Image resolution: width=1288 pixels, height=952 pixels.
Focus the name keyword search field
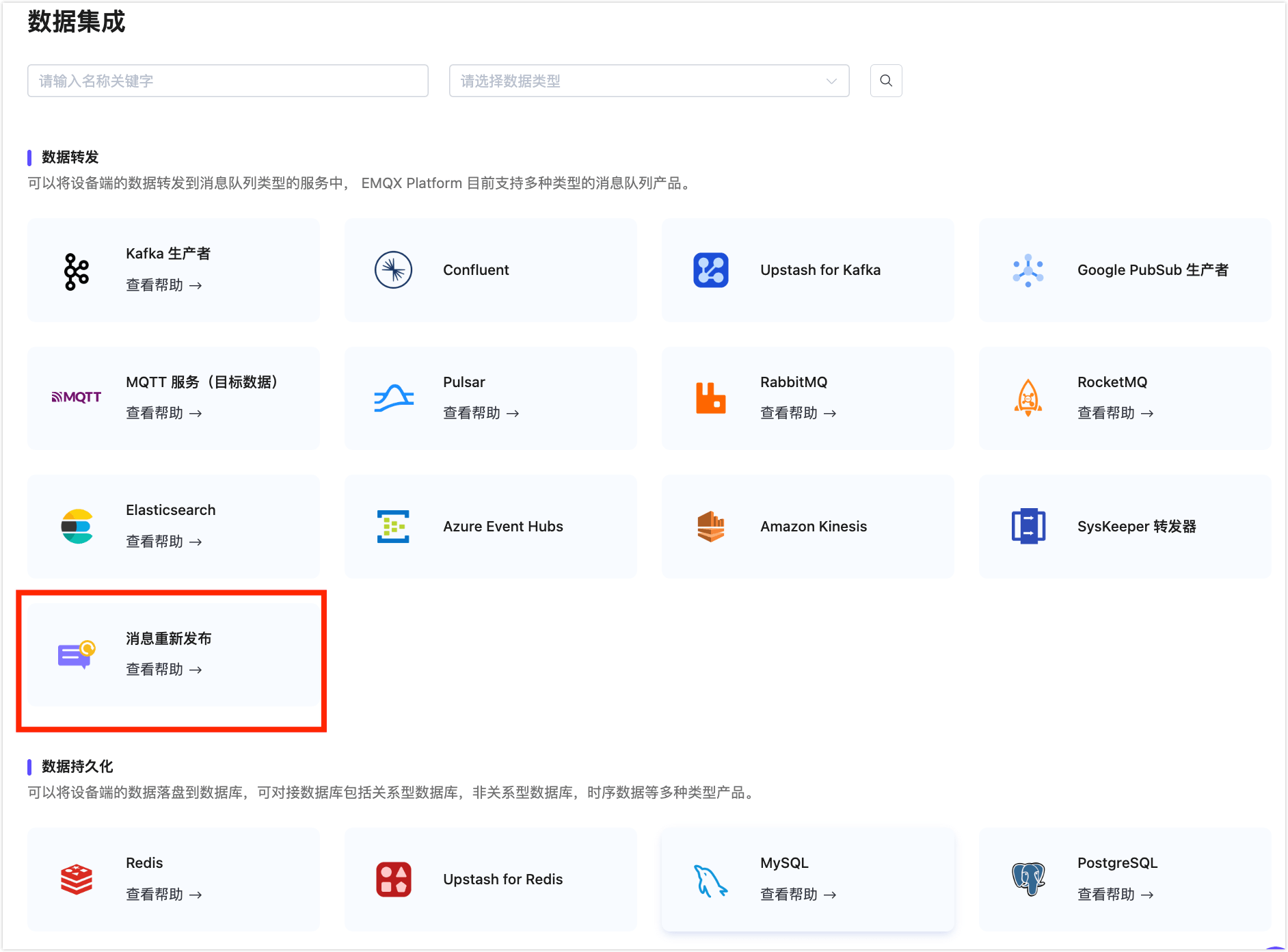point(228,81)
